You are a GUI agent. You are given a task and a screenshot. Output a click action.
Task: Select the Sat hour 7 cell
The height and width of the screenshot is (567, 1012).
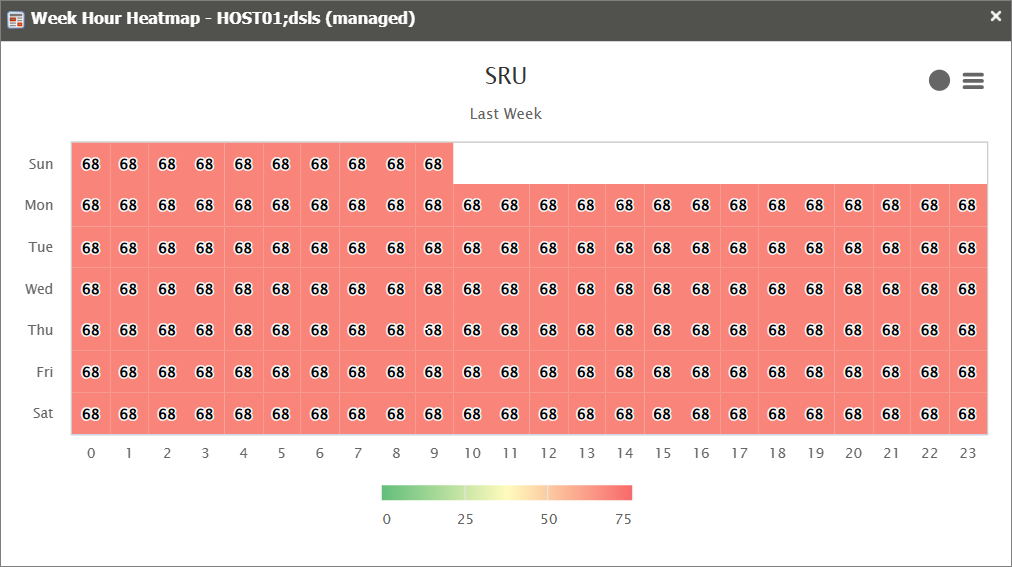[358, 413]
